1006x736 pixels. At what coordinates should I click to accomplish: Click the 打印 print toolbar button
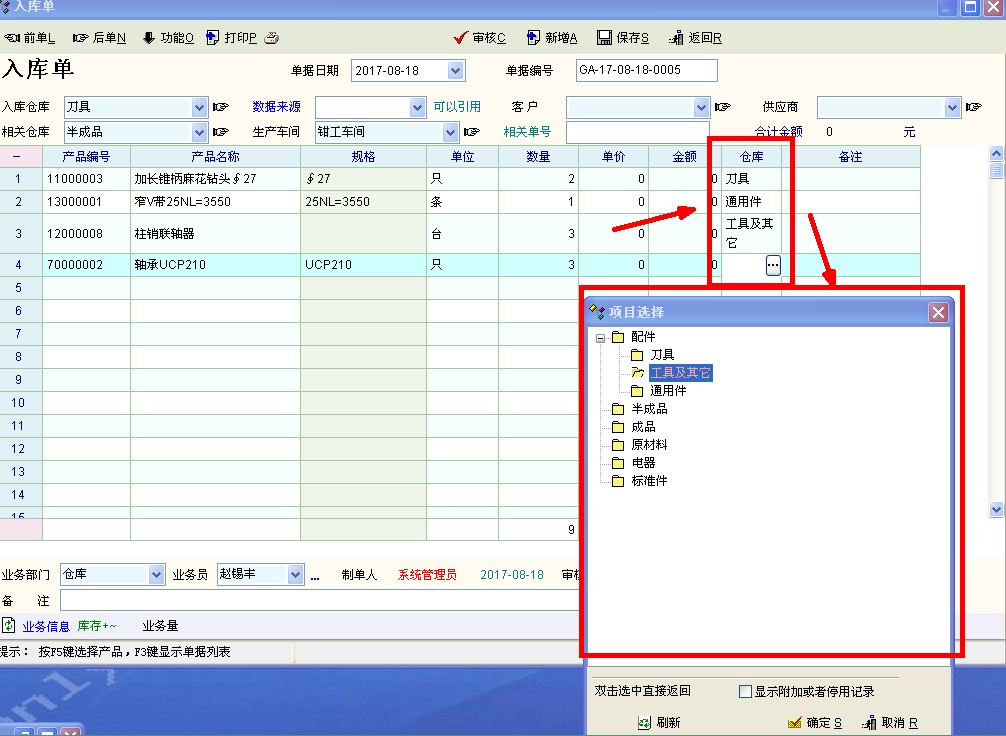[231, 38]
